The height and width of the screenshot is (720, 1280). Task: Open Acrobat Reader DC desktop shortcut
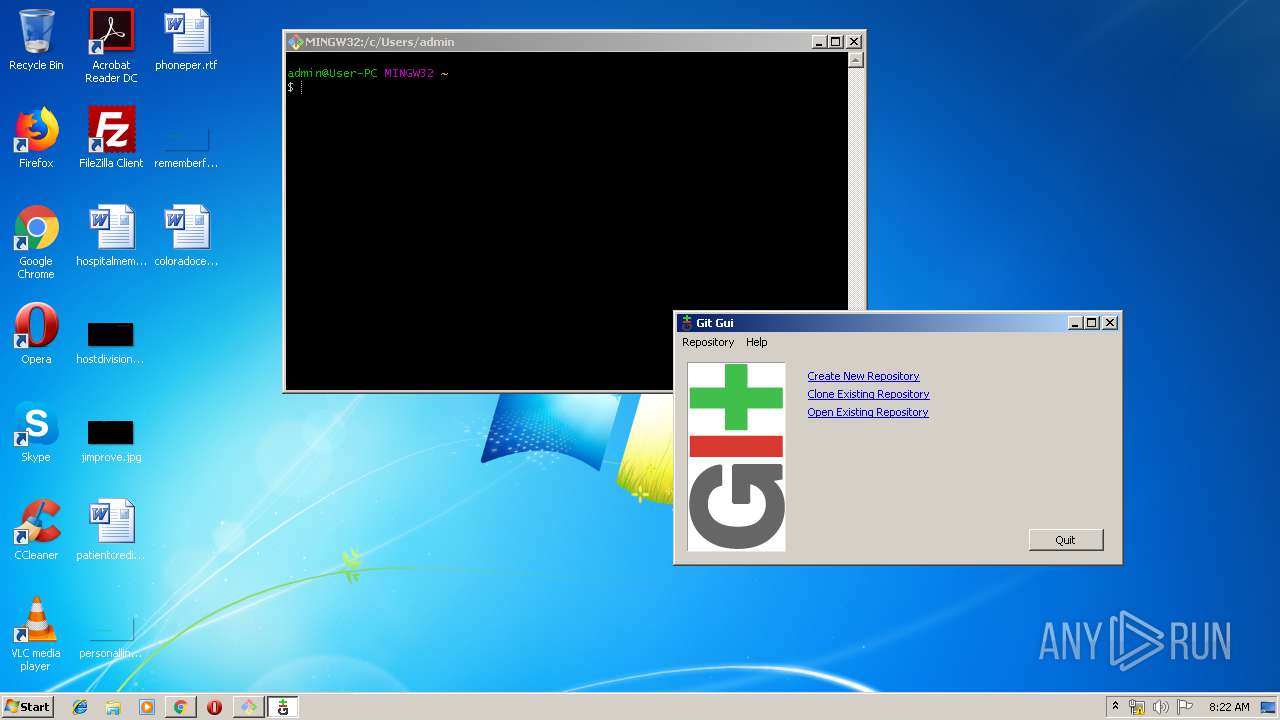(111, 46)
